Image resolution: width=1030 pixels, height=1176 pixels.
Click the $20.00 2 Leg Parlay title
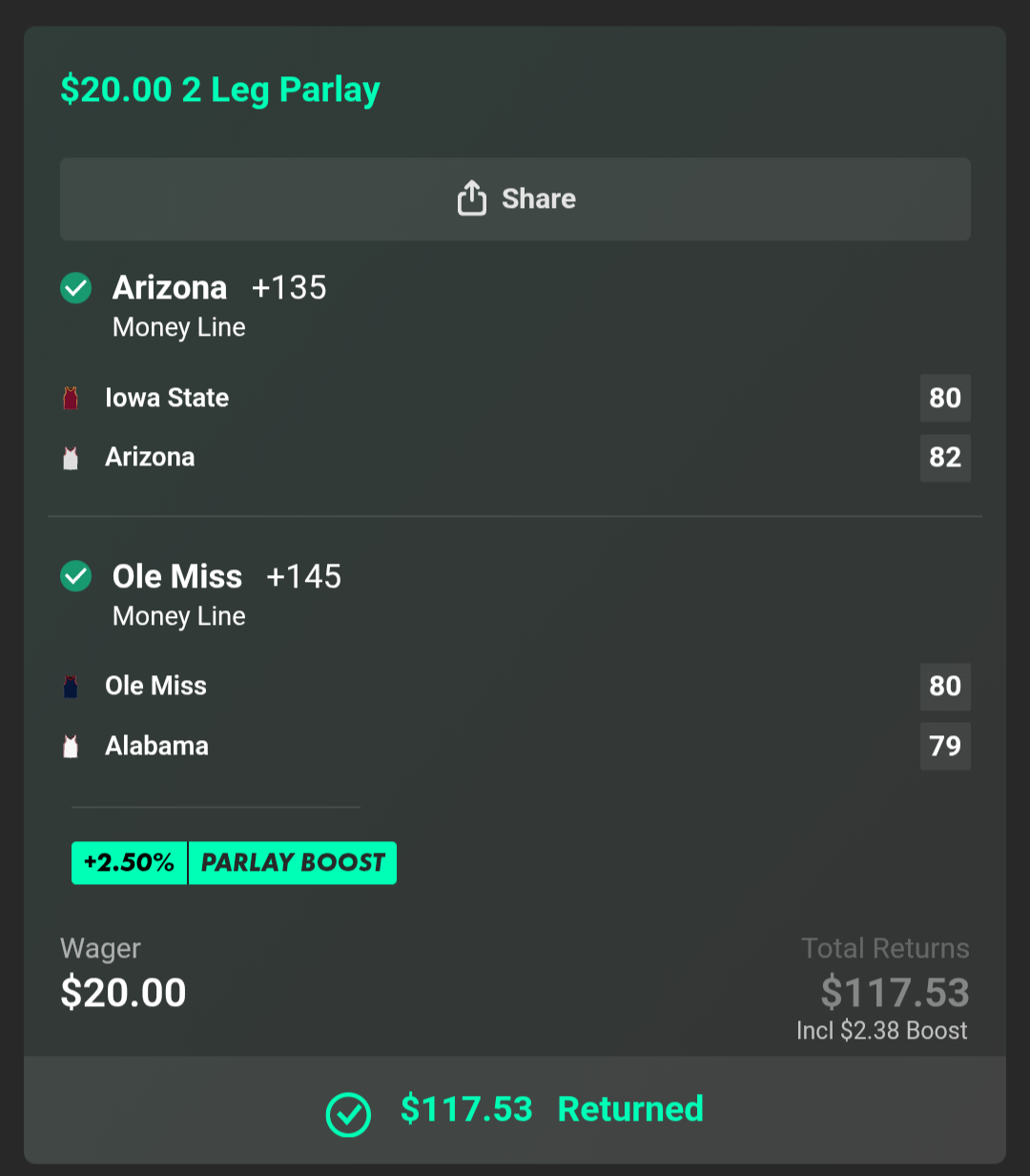(x=220, y=90)
